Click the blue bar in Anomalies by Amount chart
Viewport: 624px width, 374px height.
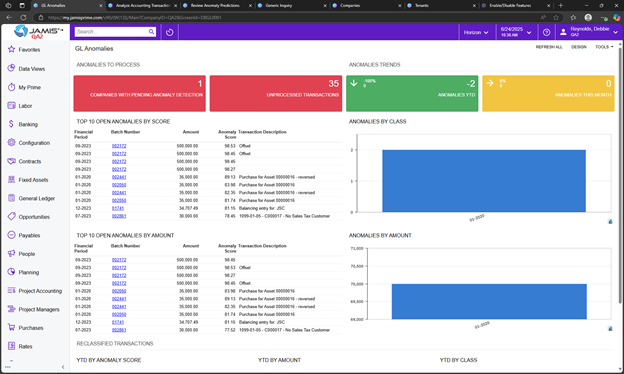pos(489,301)
